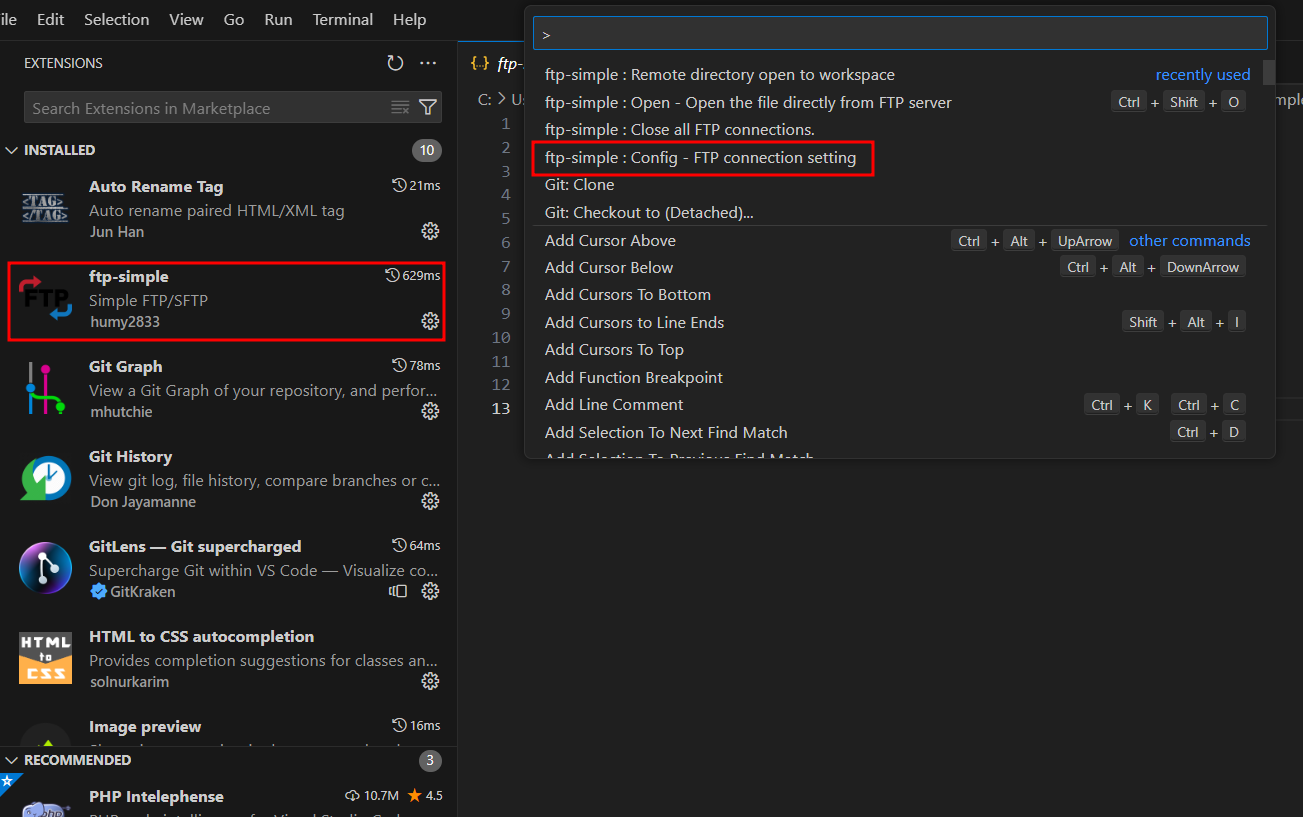Open the Terminal menu
Screen dimensions: 1303x817
pyautogui.click(x=343, y=19)
